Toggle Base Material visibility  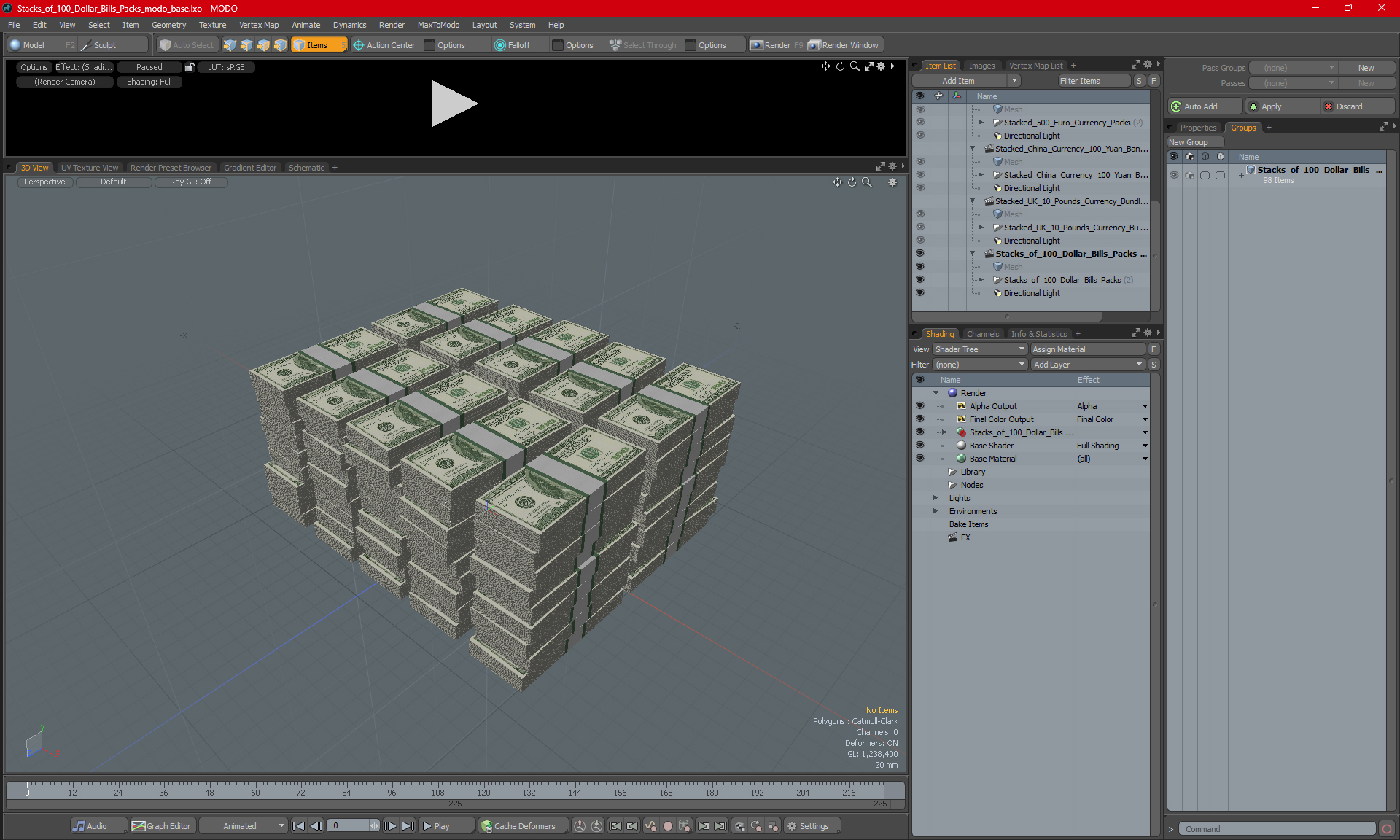(919, 459)
